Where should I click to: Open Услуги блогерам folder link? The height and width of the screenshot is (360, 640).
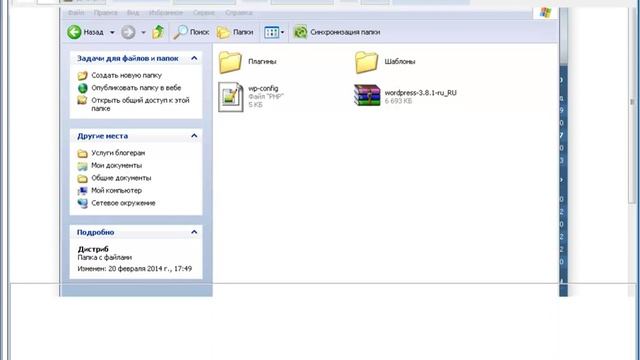coord(118,153)
